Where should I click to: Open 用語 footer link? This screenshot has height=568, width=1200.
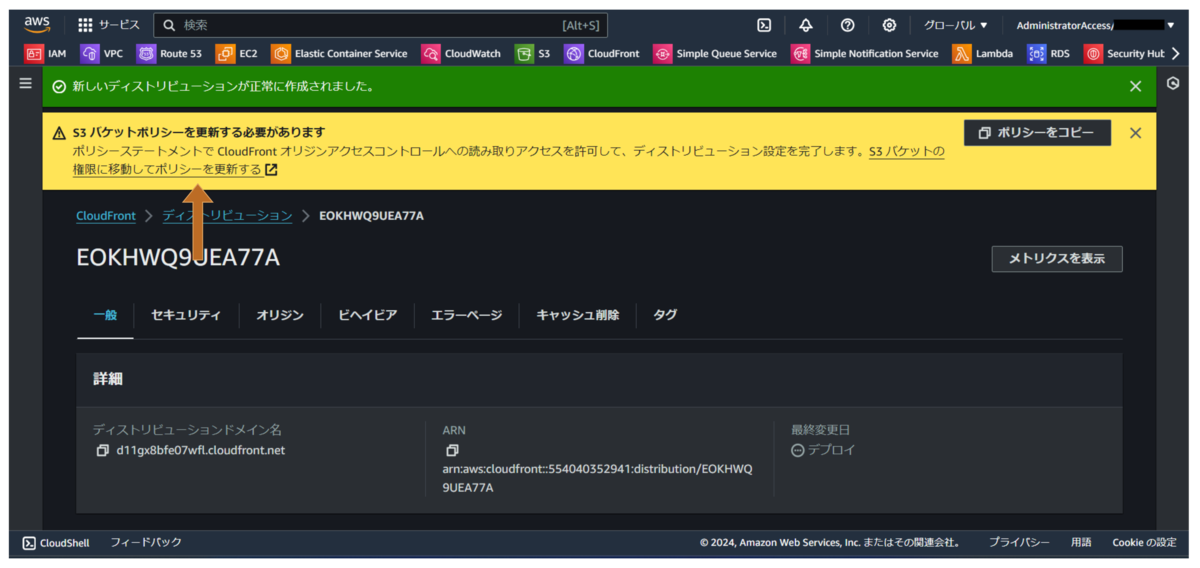coord(1081,543)
